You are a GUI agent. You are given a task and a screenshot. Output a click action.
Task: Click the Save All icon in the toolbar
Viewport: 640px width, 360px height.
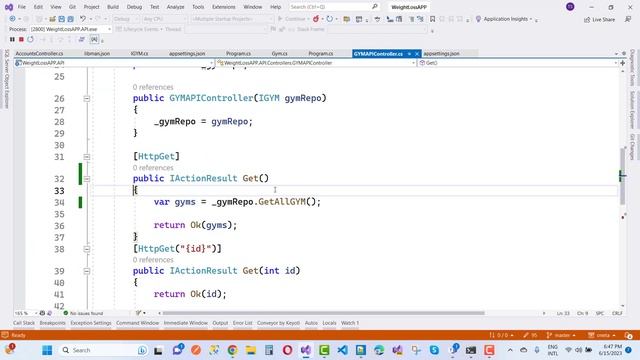tap(71, 19)
